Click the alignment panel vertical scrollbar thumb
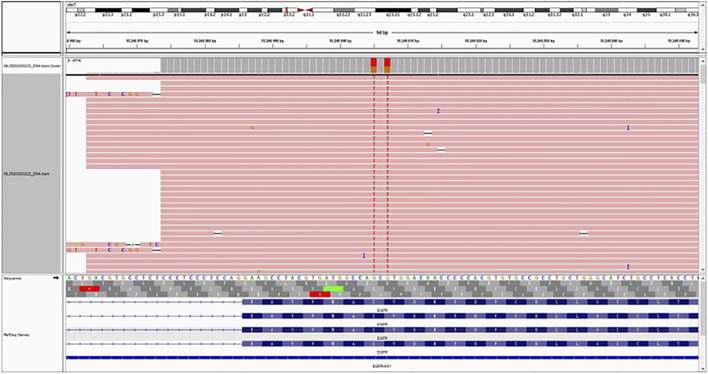This screenshot has height=374, width=708. [x=703, y=73]
